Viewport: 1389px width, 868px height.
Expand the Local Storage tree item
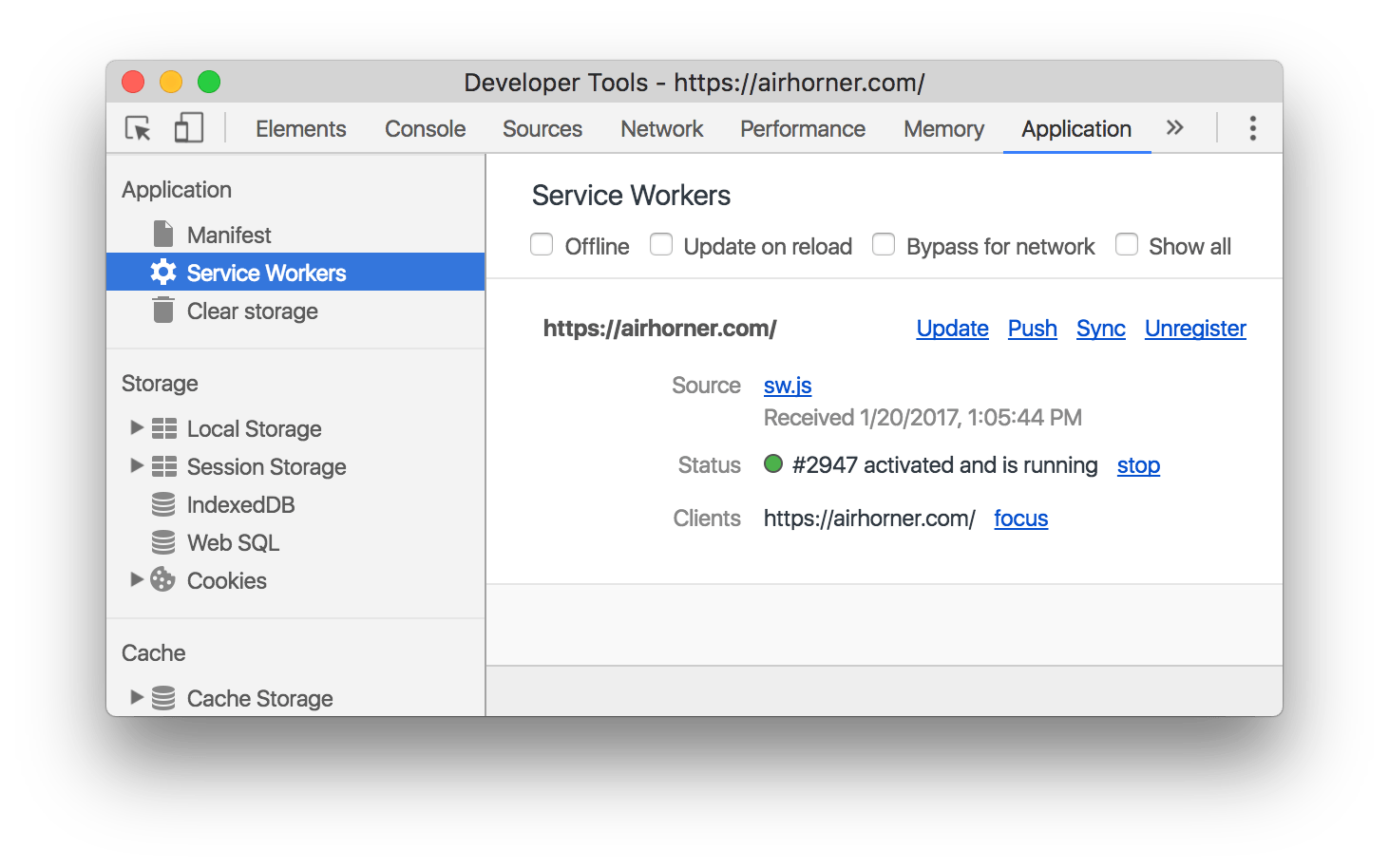137,427
